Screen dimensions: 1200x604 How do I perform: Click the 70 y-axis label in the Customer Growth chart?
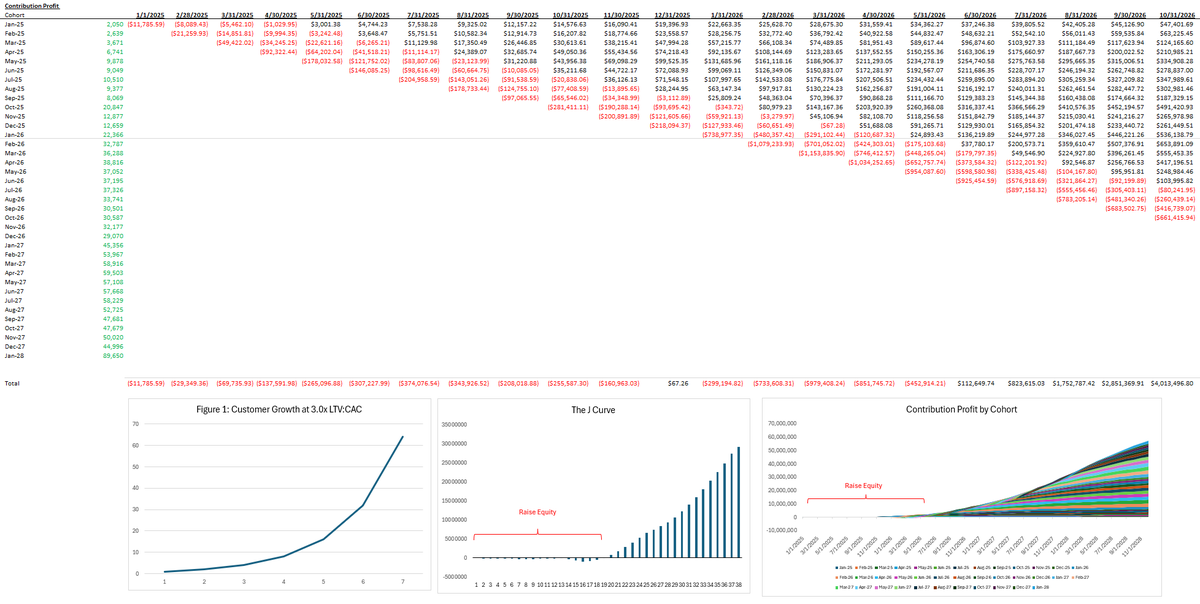tap(135, 424)
